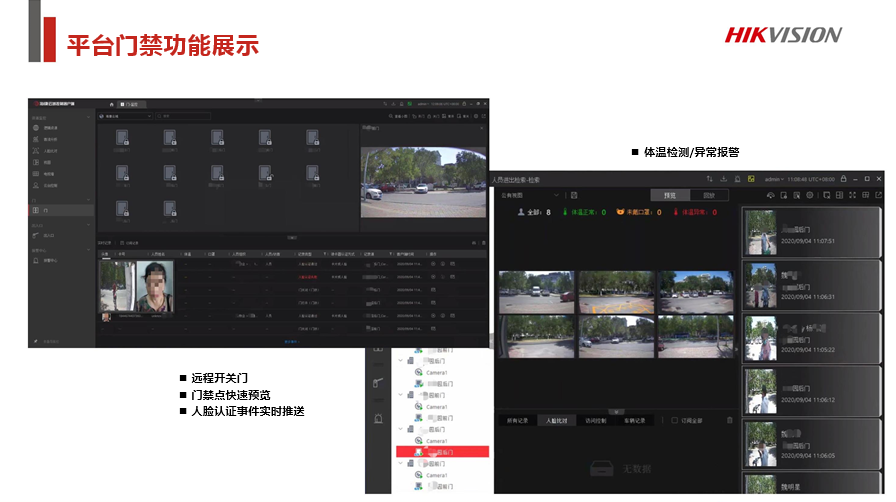Select the 人脸比对 tab
This screenshot has height=502, width=896.
(x=557, y=421)
